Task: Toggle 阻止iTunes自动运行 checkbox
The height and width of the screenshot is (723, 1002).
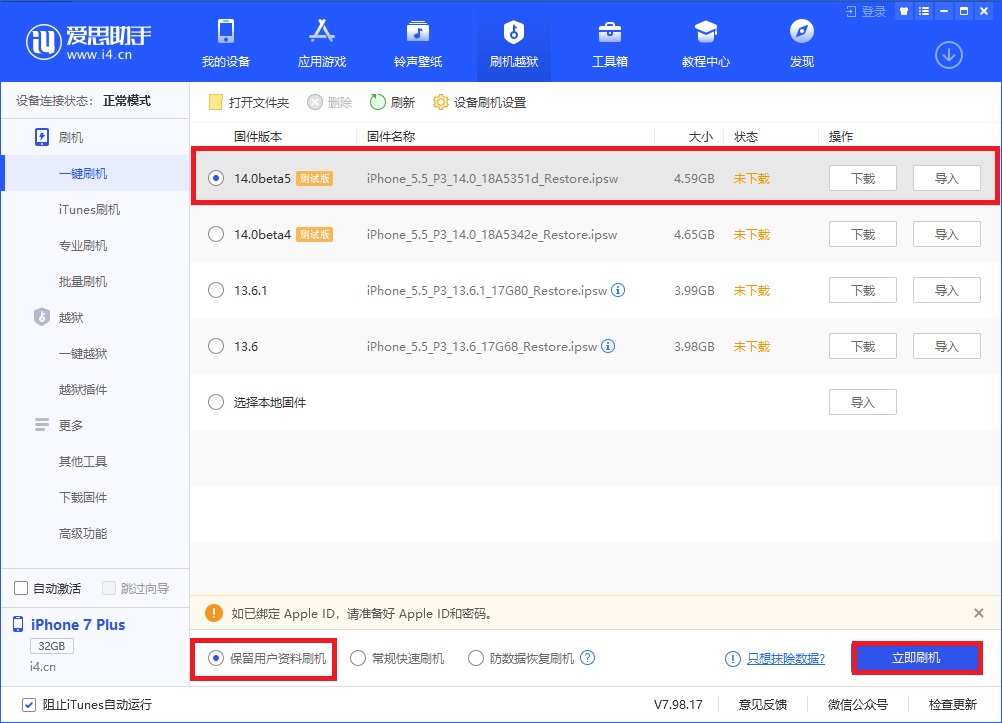Action: pos(29,704)
